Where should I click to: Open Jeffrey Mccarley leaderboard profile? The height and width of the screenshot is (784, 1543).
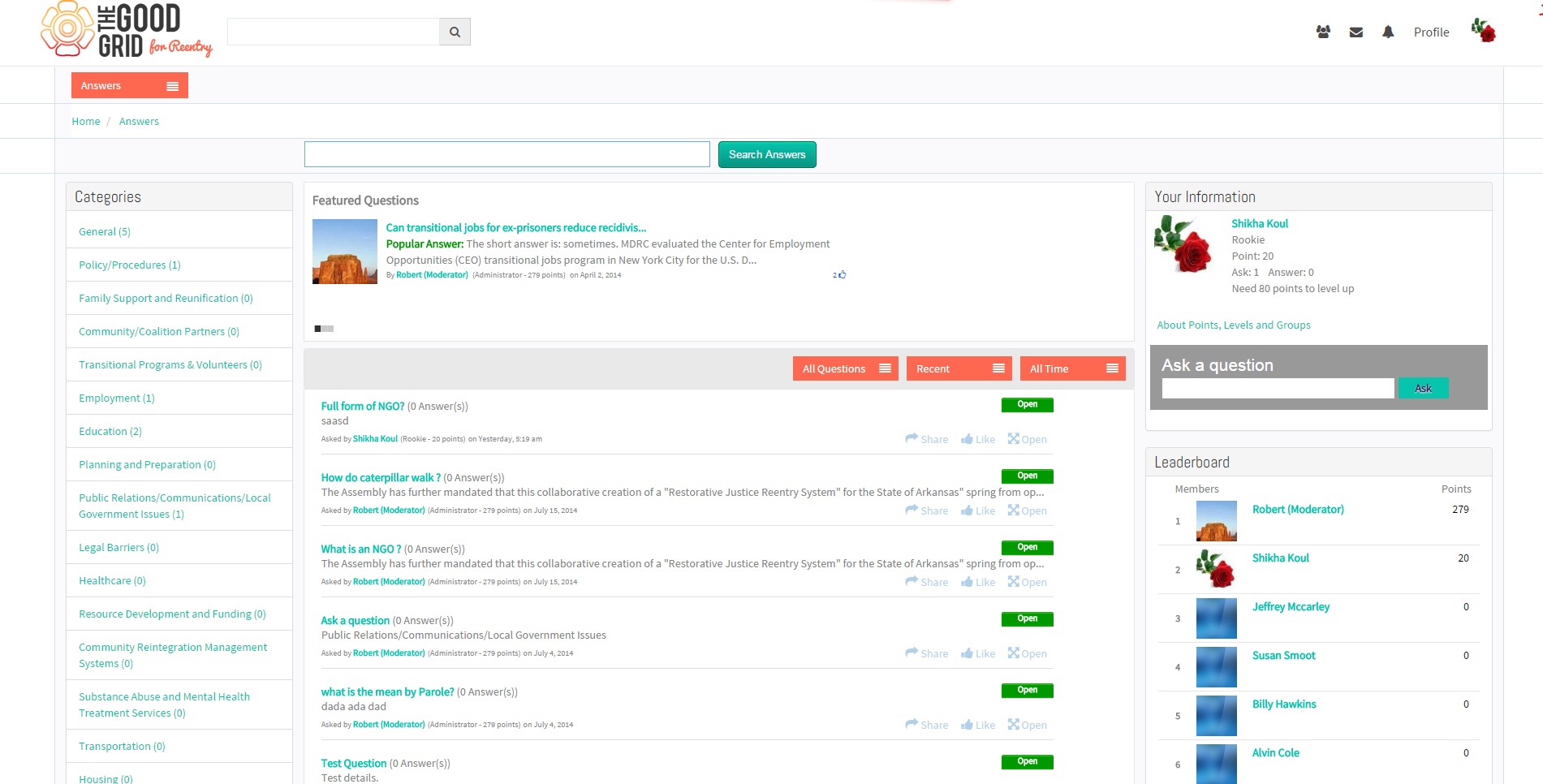1291,606
